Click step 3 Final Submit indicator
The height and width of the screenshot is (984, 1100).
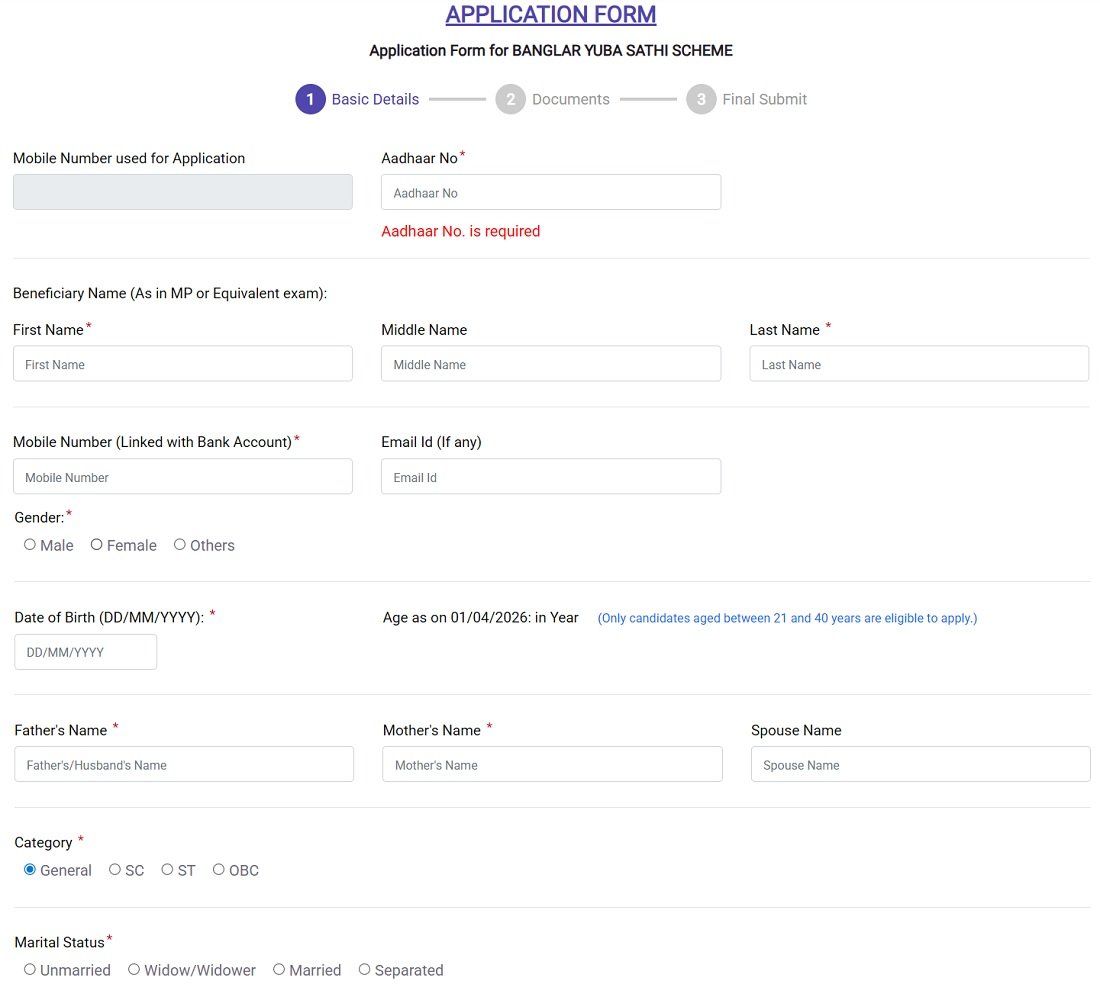[700, 99]
